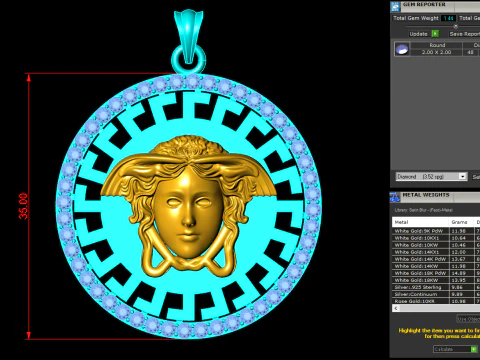Select the pendant bail at the top
The image size is (480, 360).
coord(188,37)
